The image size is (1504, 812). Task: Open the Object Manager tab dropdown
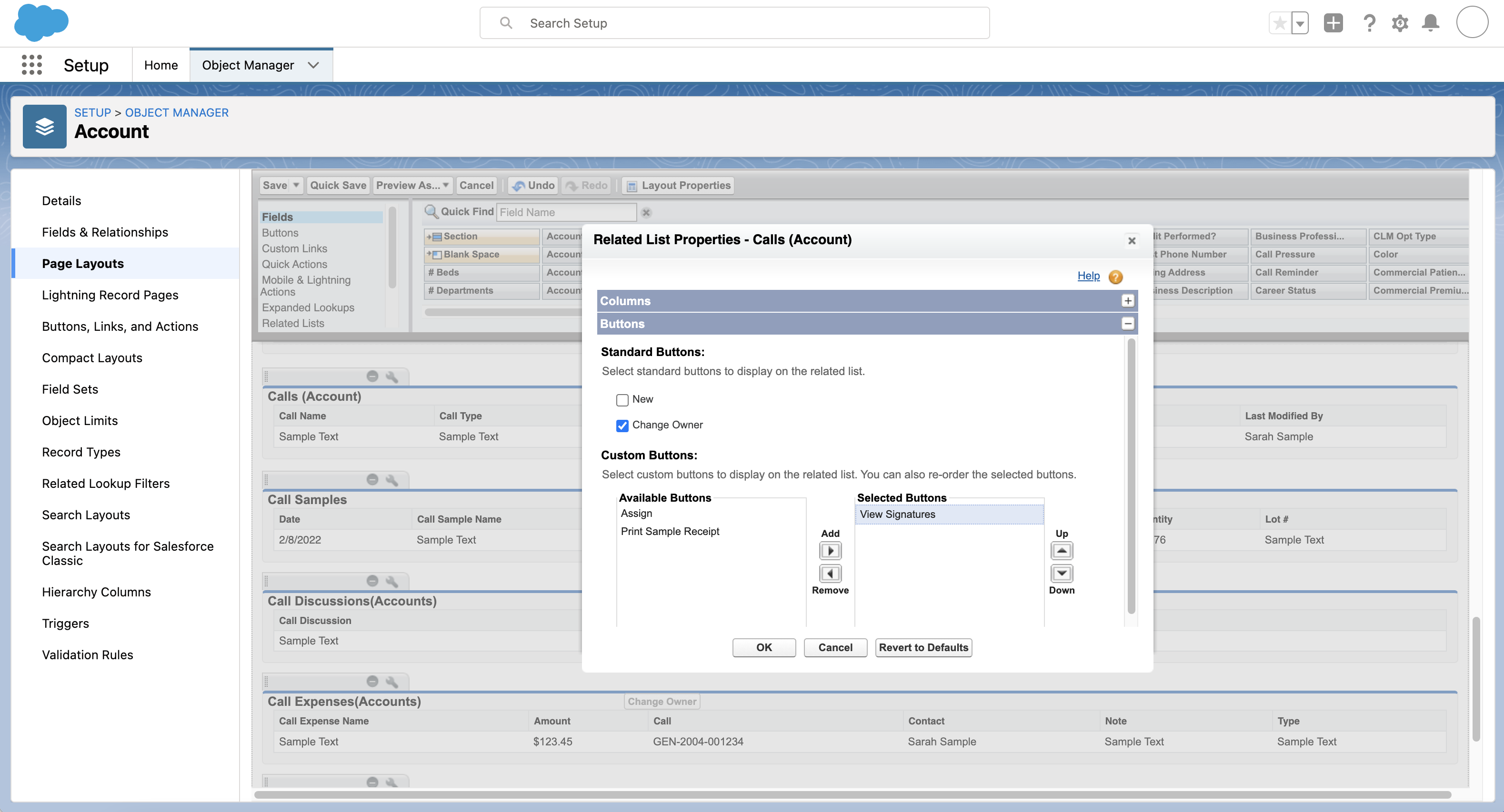pos(313,65)
